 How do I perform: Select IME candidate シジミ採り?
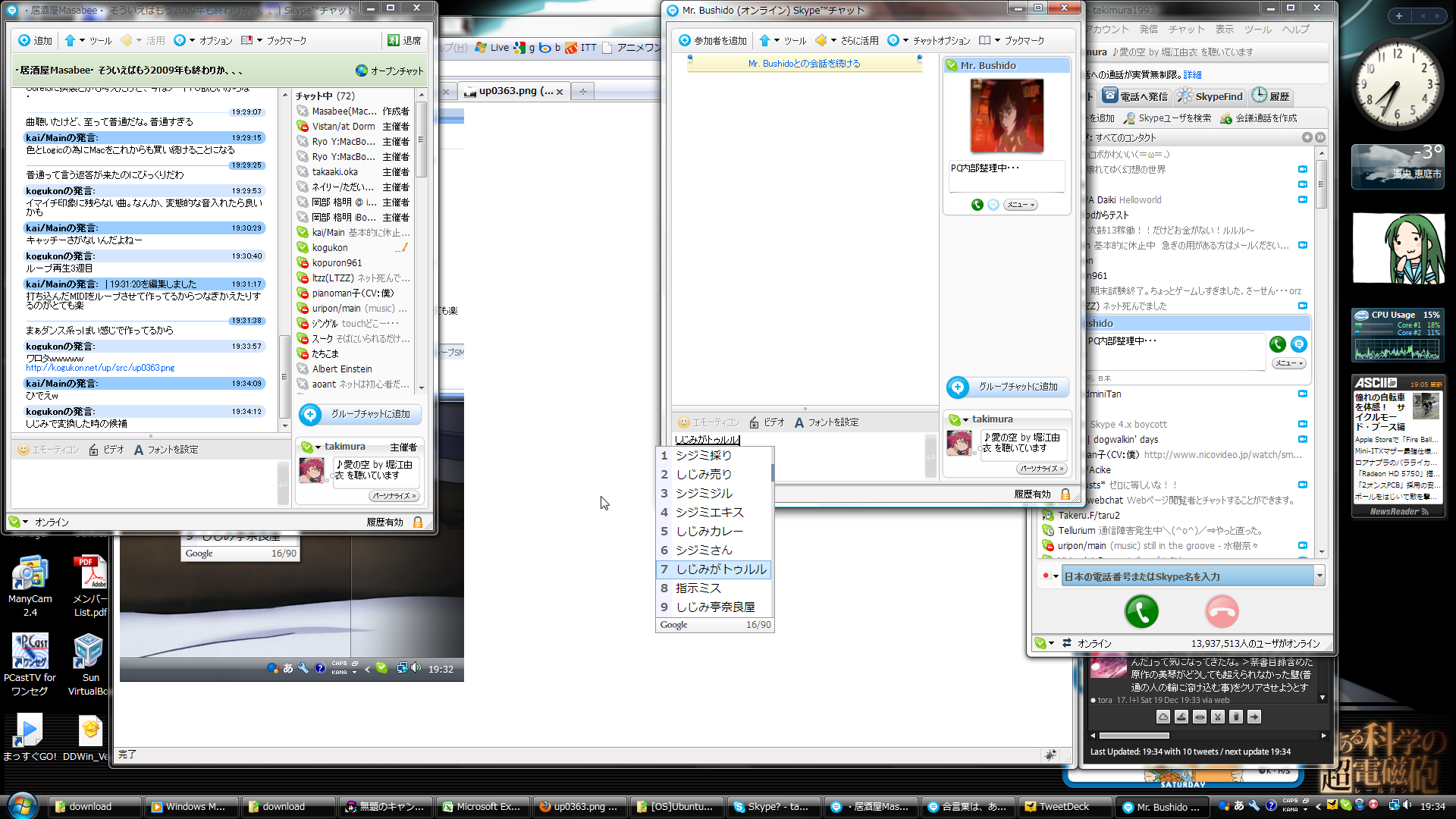[x=714, y=456]
